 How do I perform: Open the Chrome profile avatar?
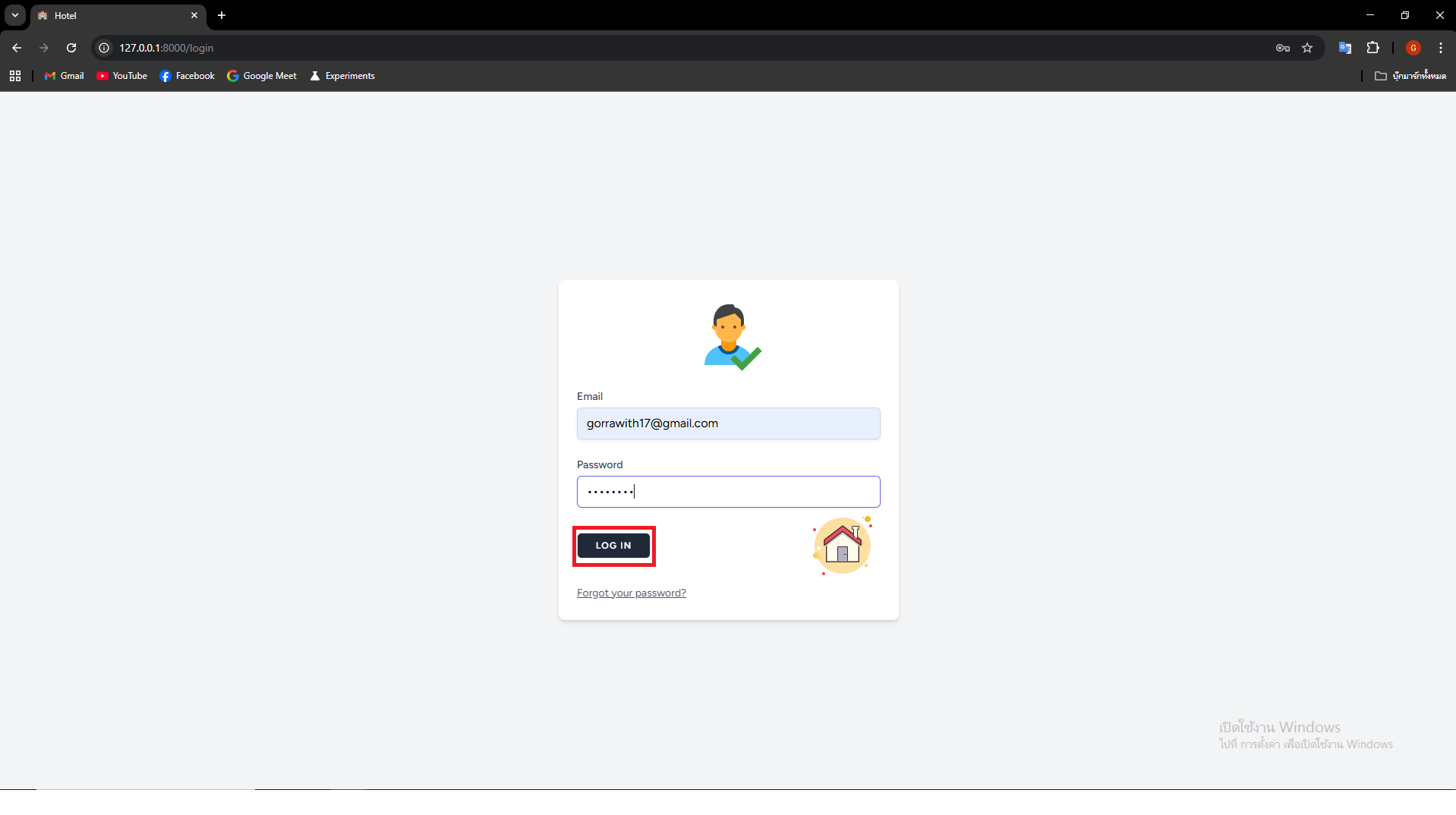(x=1413, y=48)
